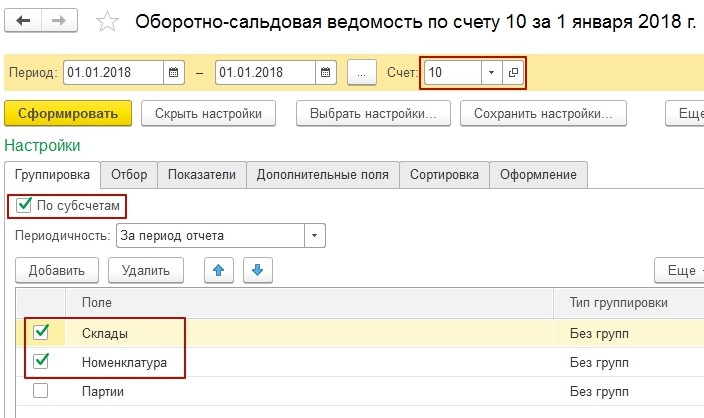The width and height of the screenshot is (704, 418).
Task: Move selected field up with arrow
Action: [x=220, y=269]
